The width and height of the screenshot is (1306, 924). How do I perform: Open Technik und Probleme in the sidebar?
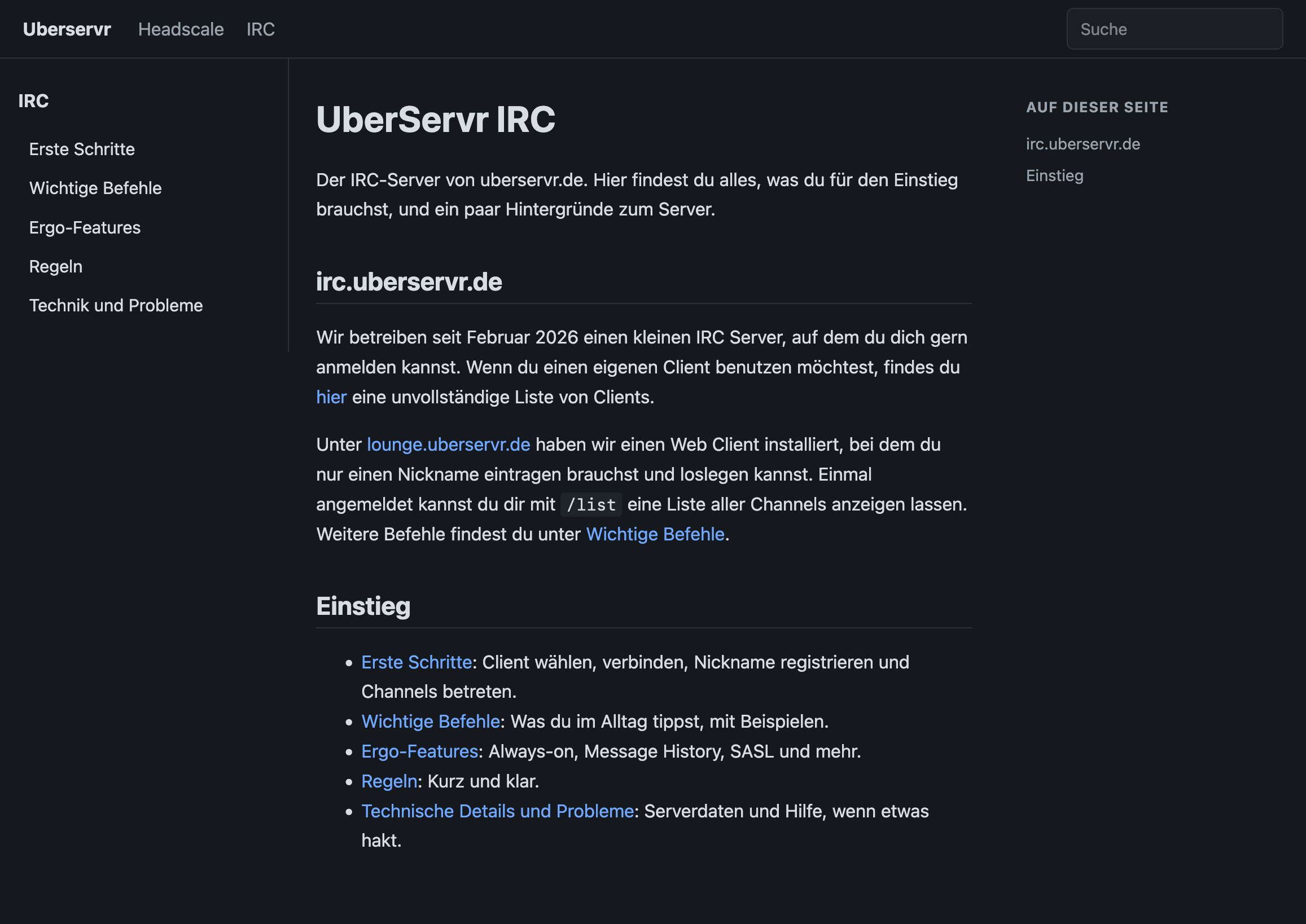(116, 306)
